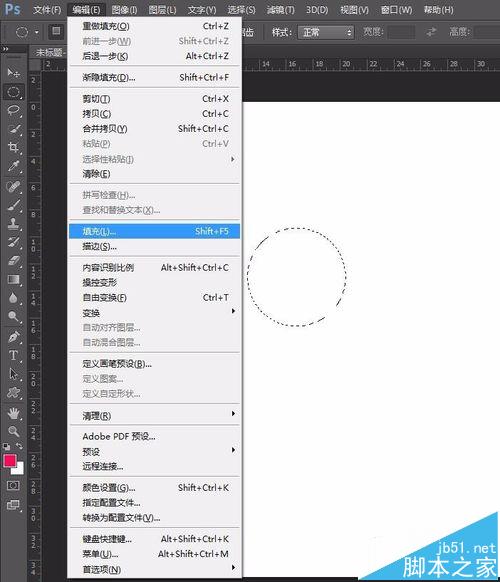The width and height of the screenshot is (500, 582).
Task: Select the Move tool
Action: (x=14, y=72)
